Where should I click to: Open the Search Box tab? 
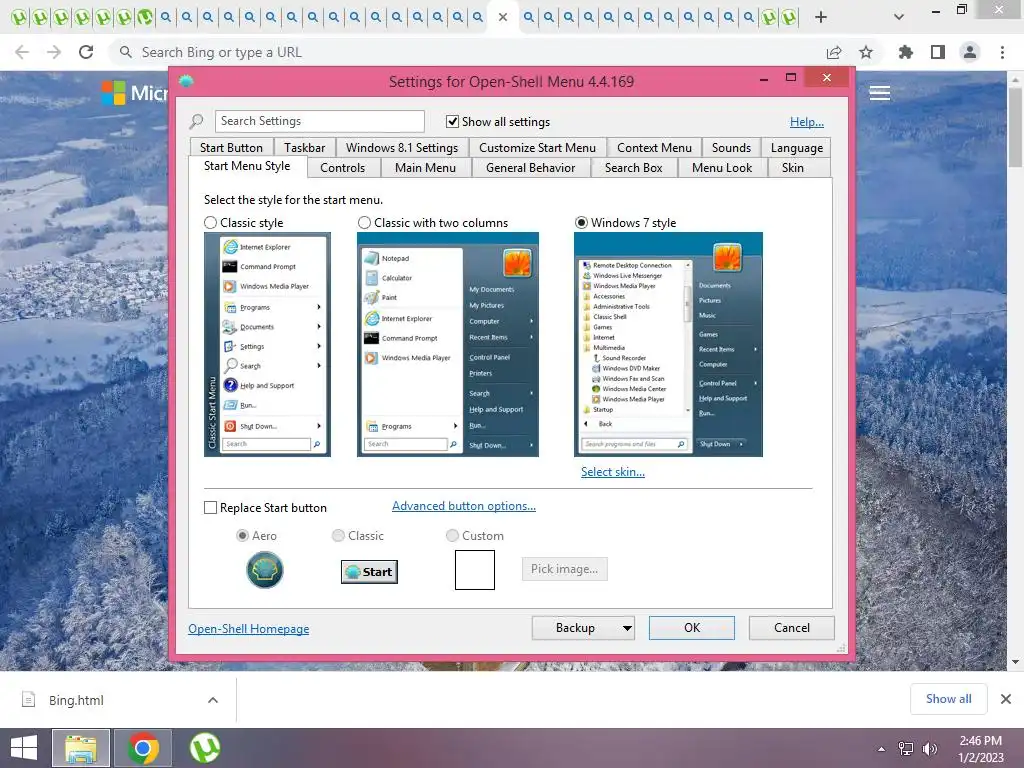point(633,168)
